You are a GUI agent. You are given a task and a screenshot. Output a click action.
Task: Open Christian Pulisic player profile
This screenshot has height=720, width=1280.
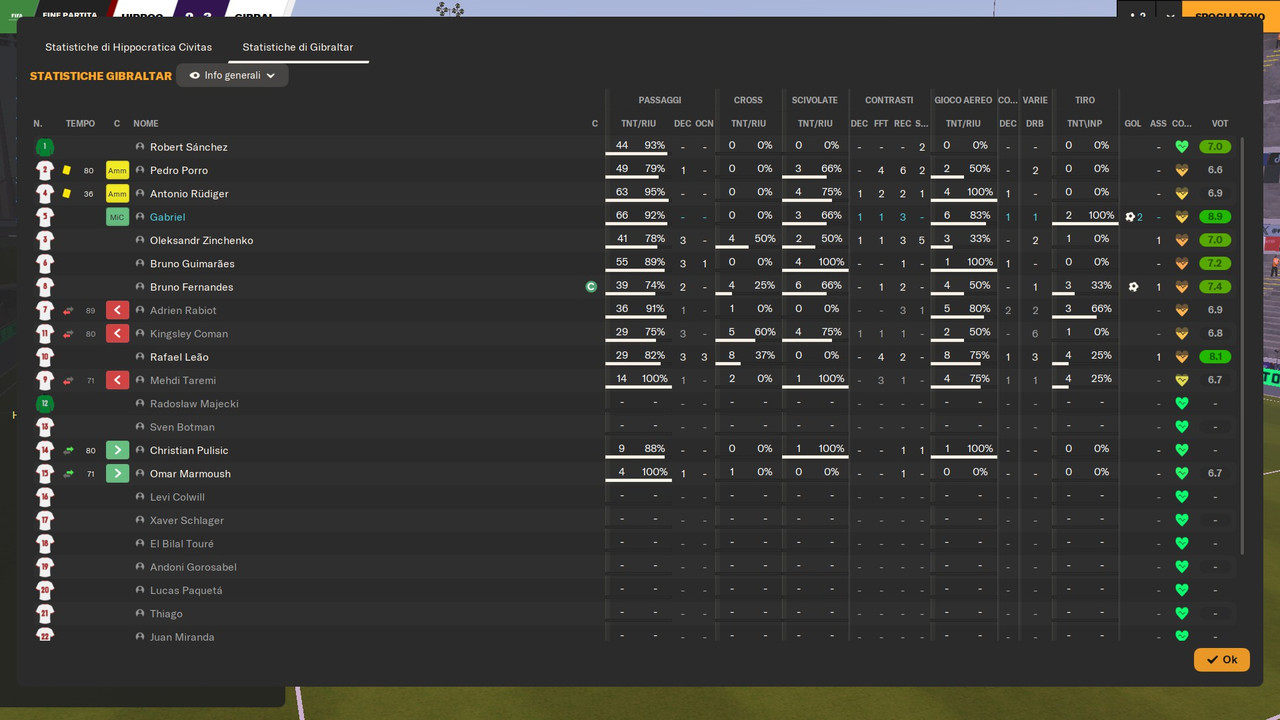(189, 450)
